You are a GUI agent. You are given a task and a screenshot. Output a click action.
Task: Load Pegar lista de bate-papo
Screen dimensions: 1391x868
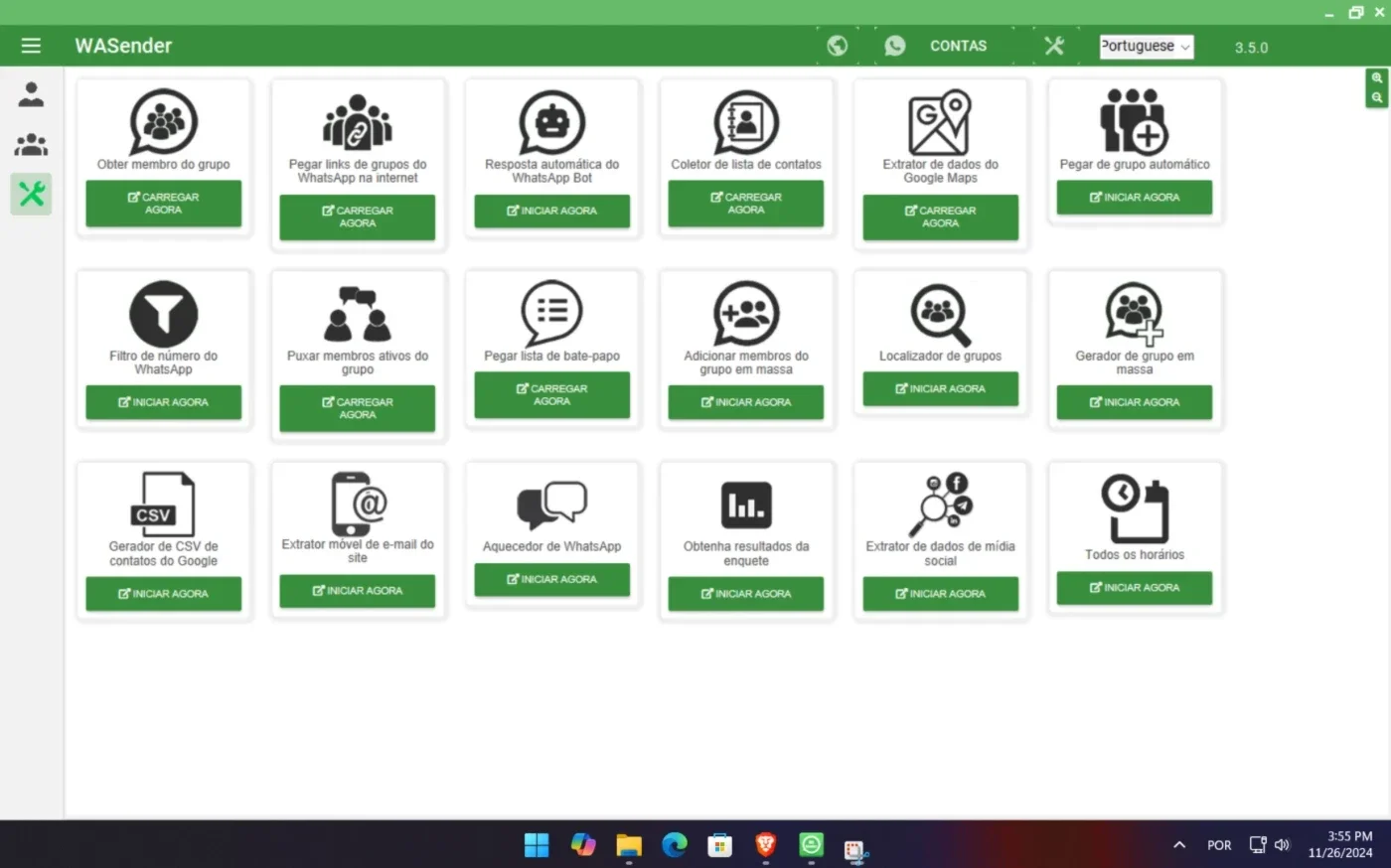(552, 394)
